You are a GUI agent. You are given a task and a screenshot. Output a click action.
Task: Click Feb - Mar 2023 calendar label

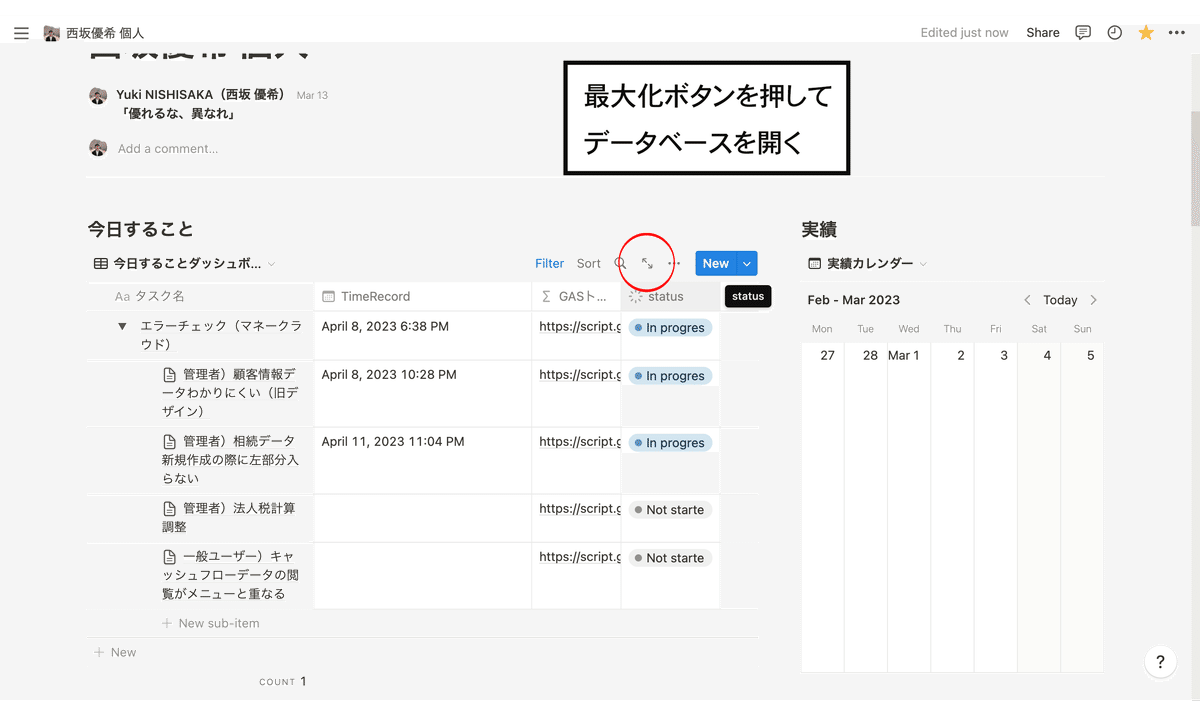[854, 300]
